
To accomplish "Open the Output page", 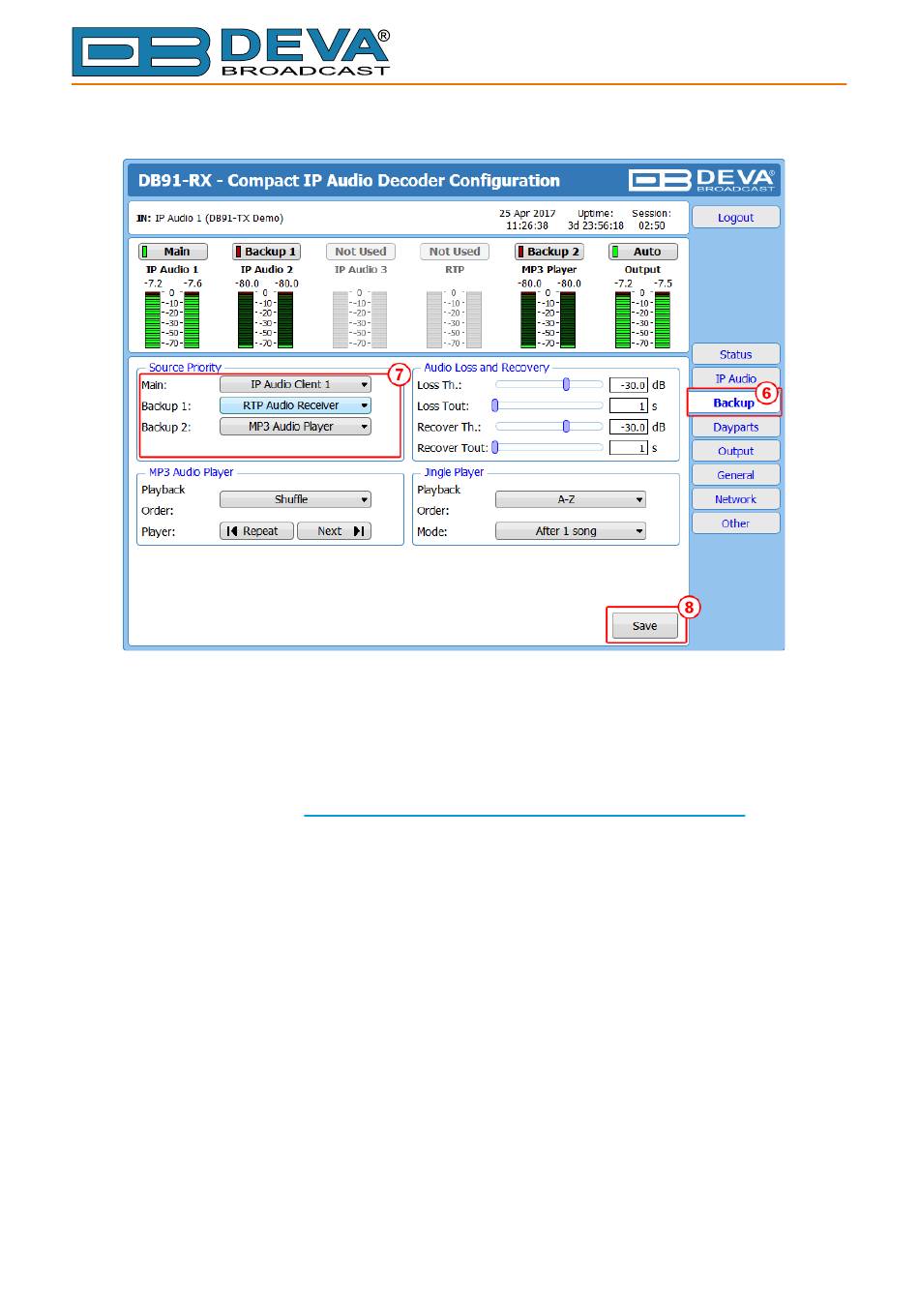I will coord(735,451).
